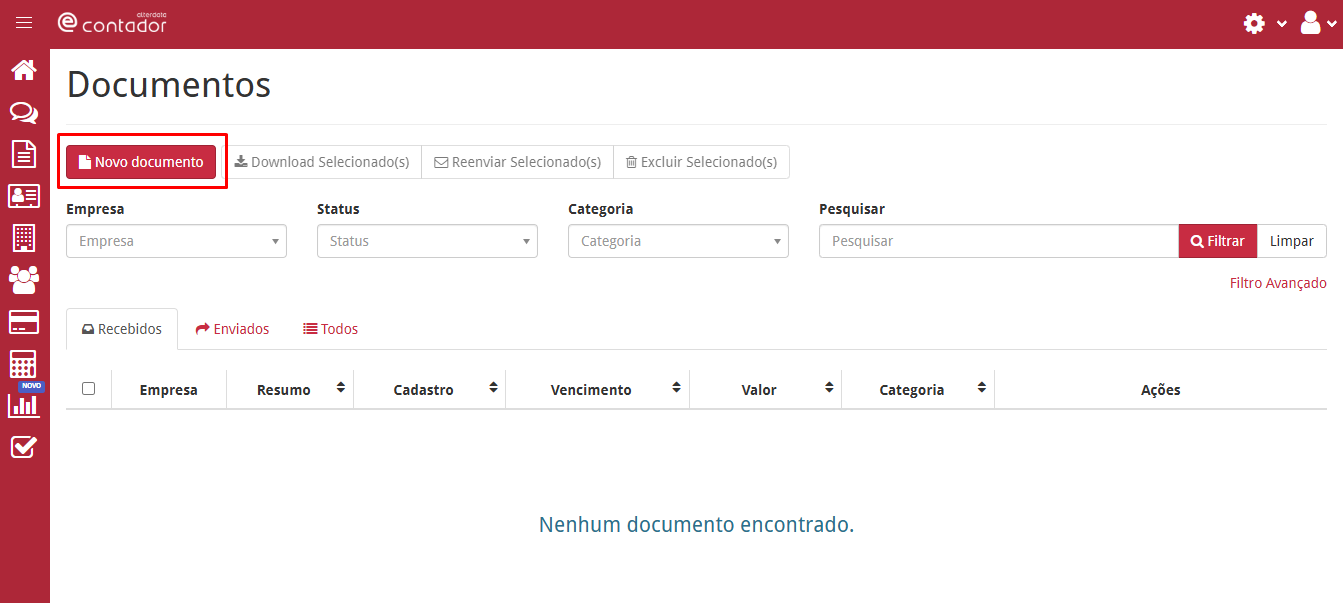Expand the Status dropdown filter
The height and width of the screenshot is (603, 1343).
(427, 241)
